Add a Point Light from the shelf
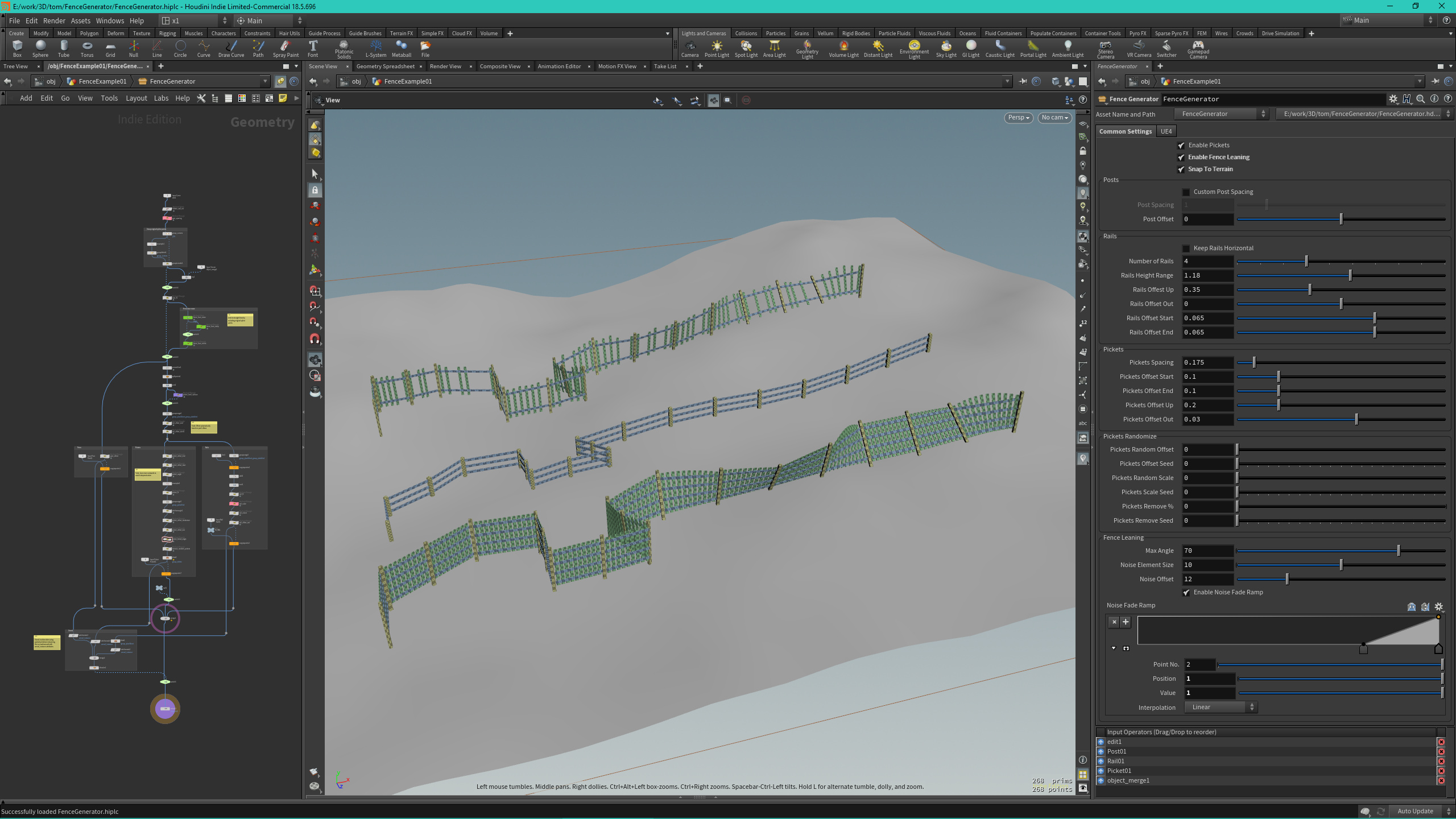 coord(717,48)
